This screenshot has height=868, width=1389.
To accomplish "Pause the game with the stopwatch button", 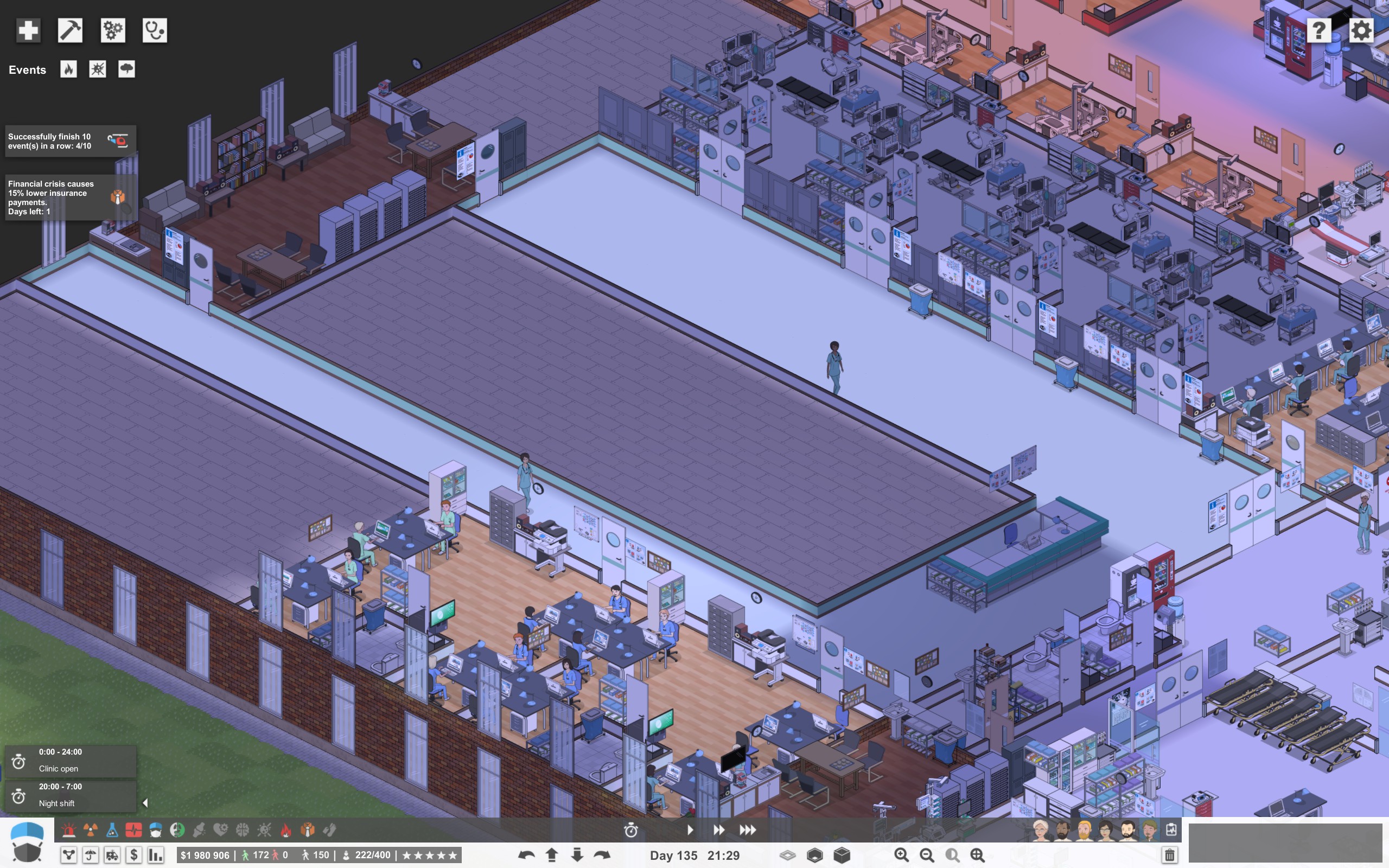I will click(631, 830).
